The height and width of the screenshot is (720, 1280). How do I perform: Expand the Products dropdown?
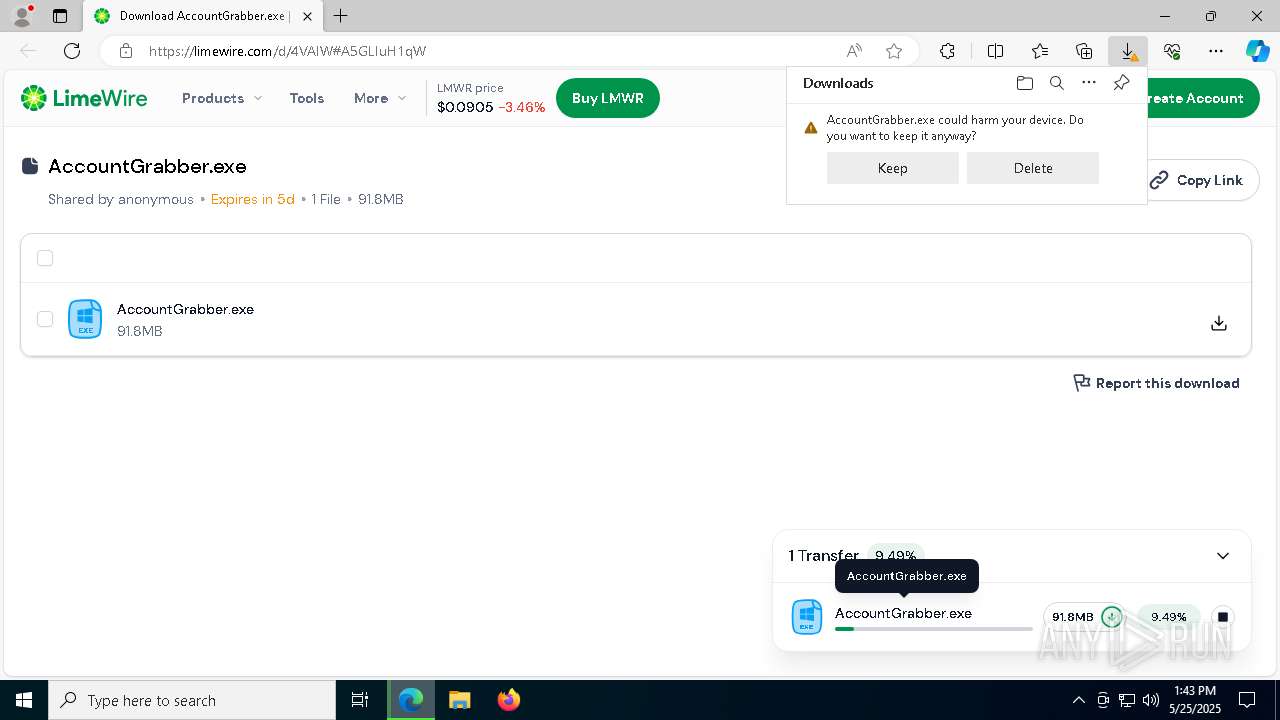pyautogui.click(x=222, y=98)
